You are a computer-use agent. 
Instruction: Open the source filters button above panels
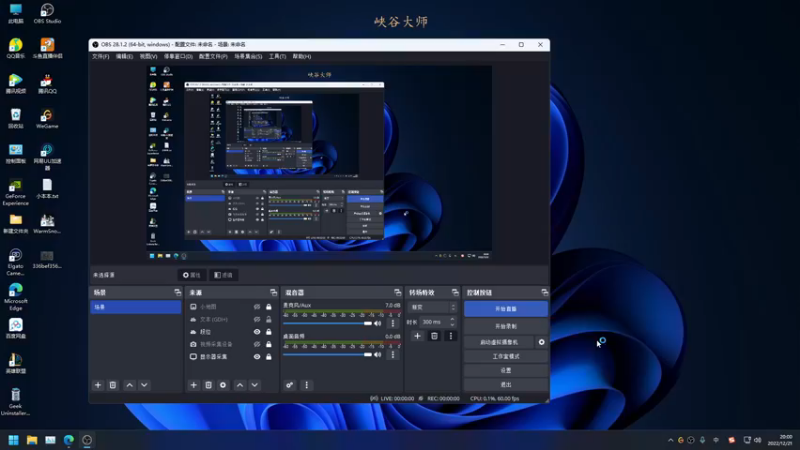click(x=223, y=275)
